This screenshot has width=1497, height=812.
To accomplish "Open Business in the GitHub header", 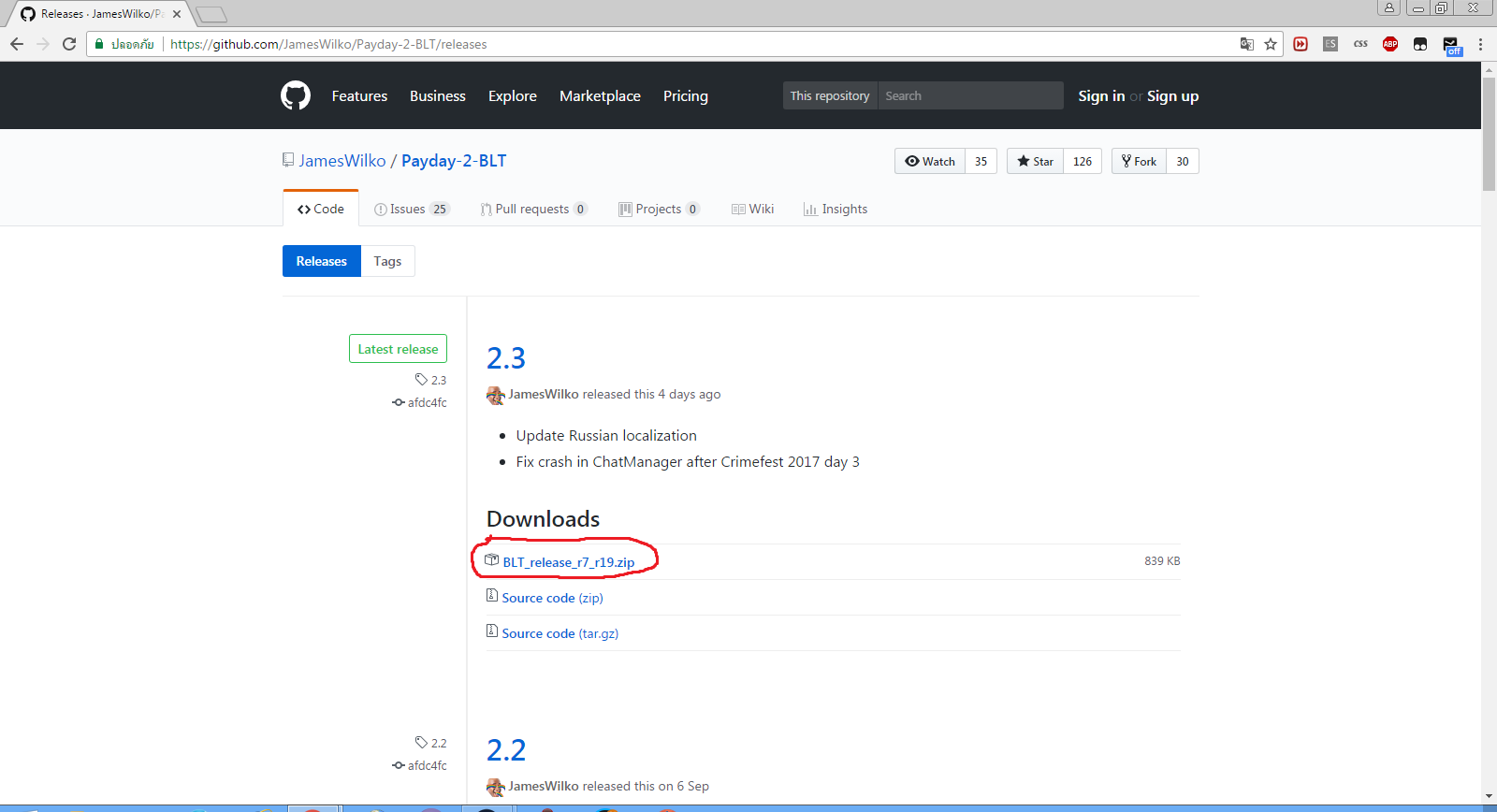I will pyautogui.click(x=438, y=95).
